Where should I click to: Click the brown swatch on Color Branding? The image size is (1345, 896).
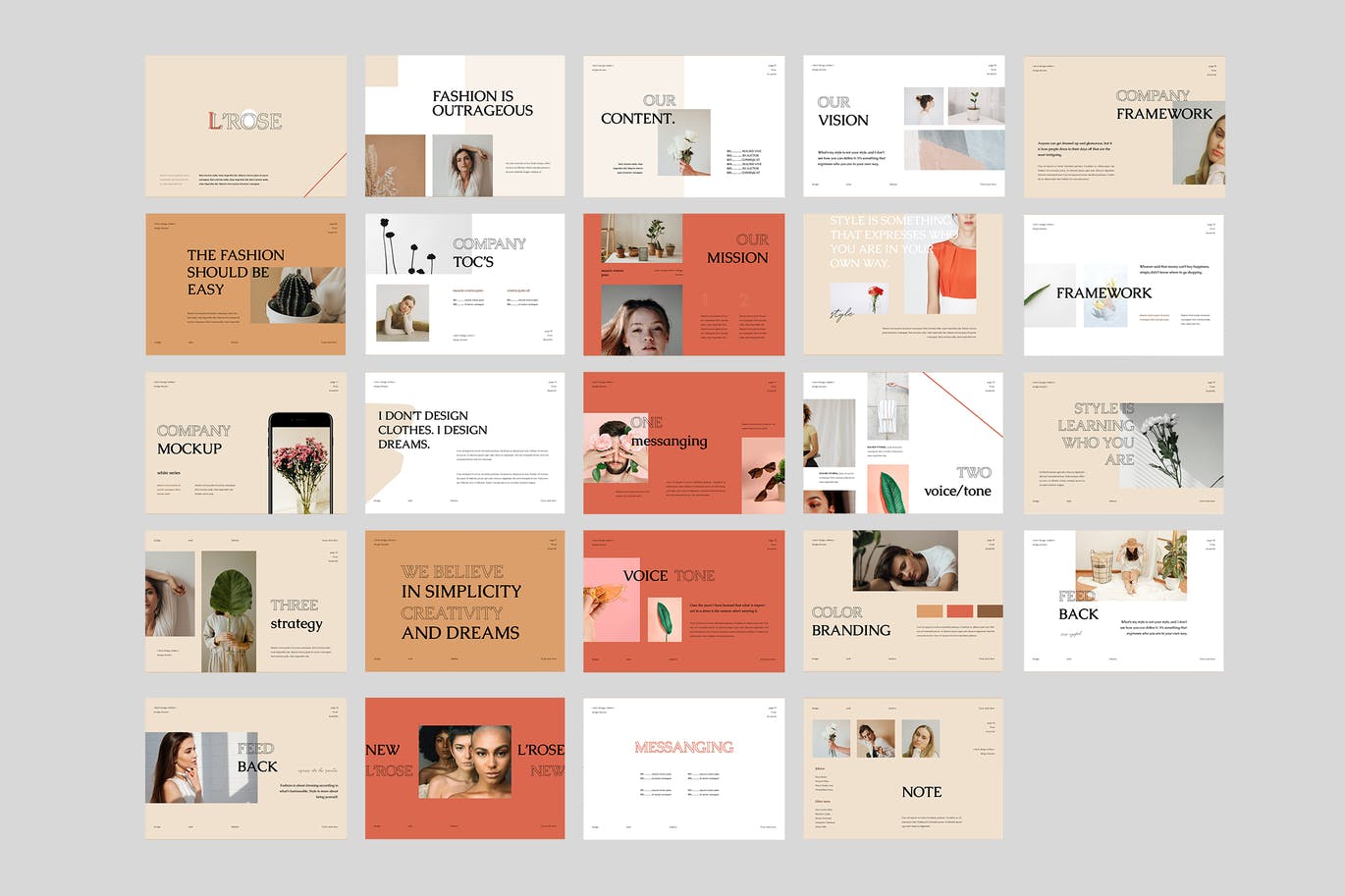click(990, 611)
